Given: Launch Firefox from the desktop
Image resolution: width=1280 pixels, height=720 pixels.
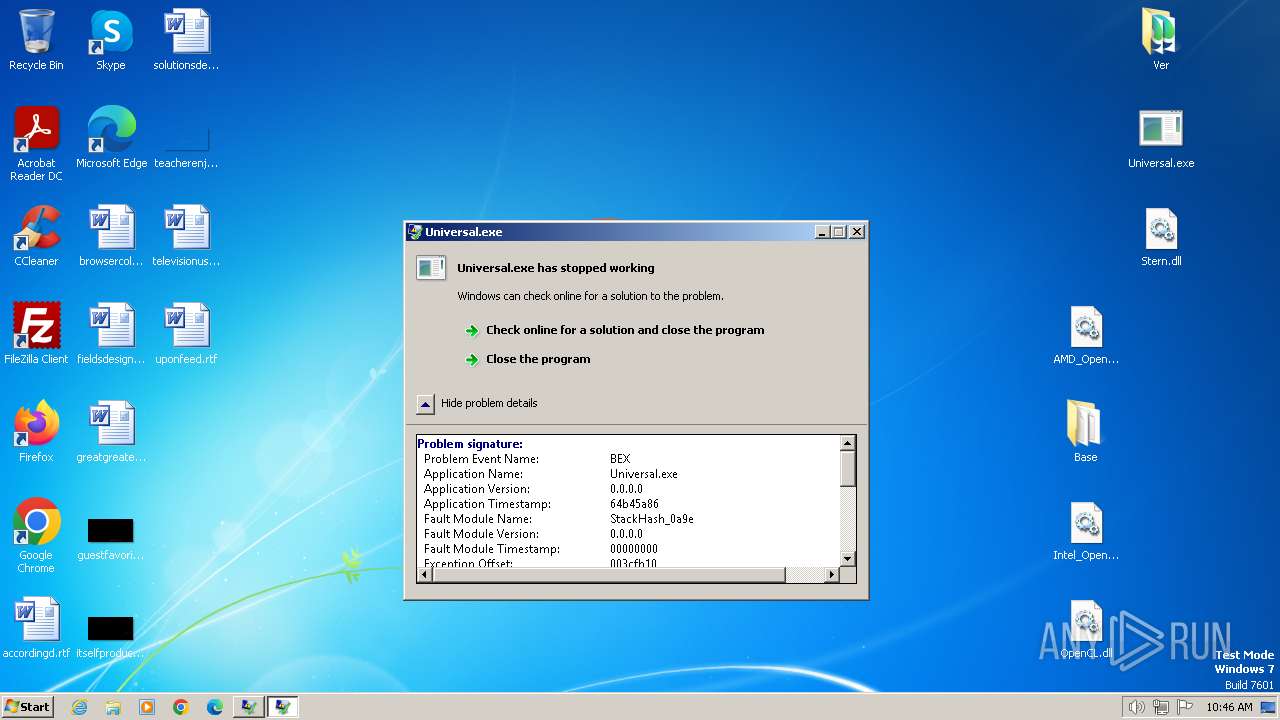Looking at the screenshot, I should (x=36, y=431).
